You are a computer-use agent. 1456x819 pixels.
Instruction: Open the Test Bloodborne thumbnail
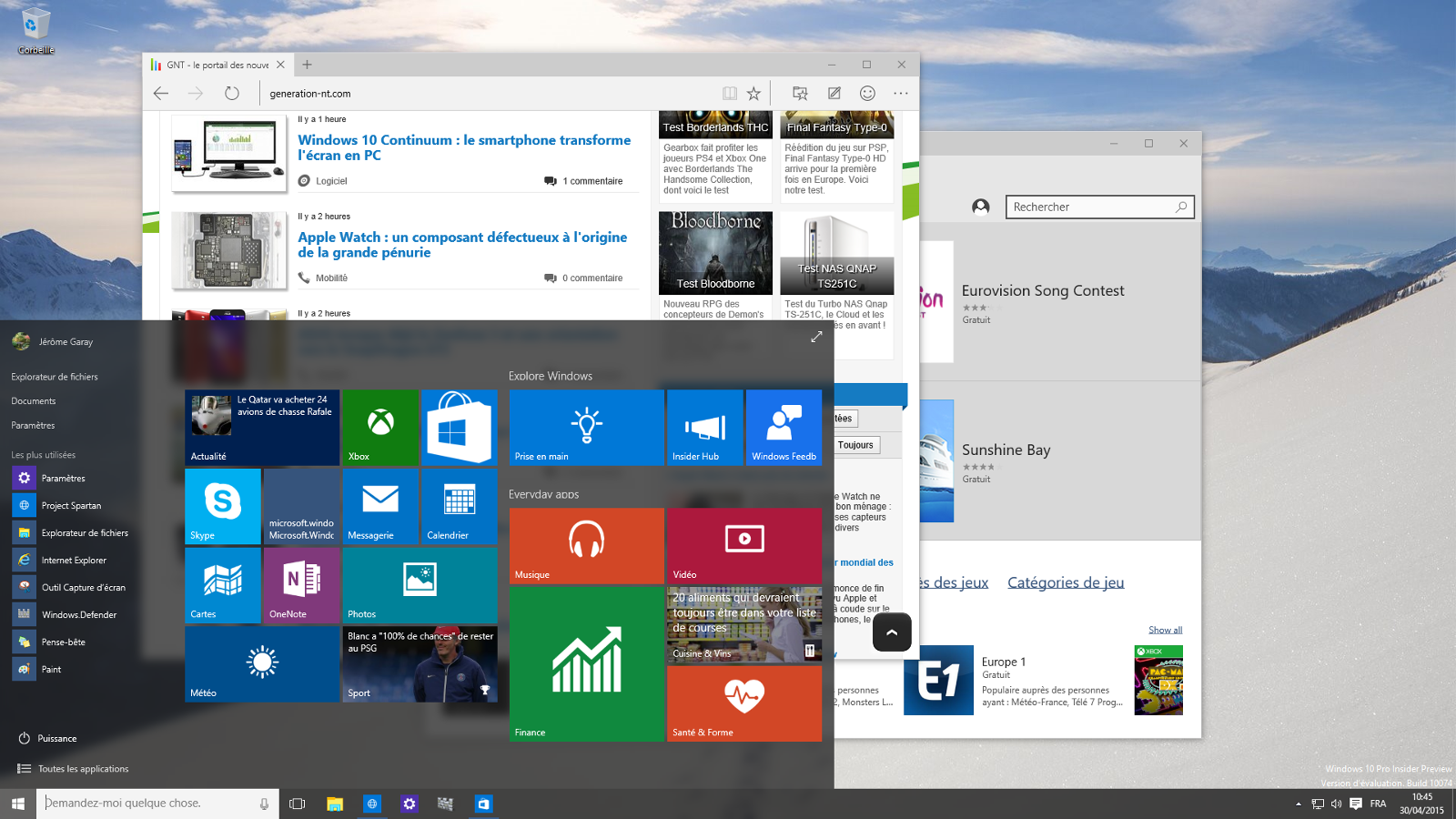tap(715, 253)
